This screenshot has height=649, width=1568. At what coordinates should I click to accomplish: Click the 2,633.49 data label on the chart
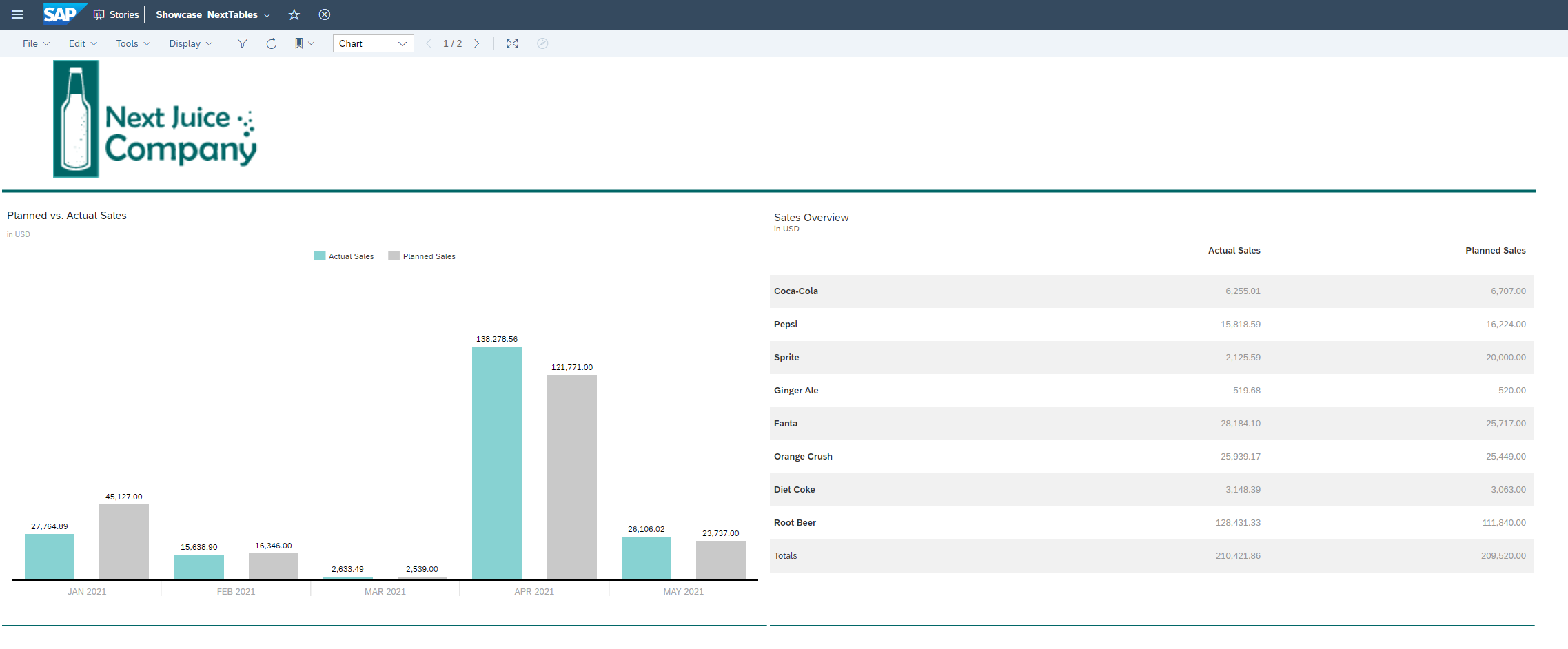click(347, 569)
